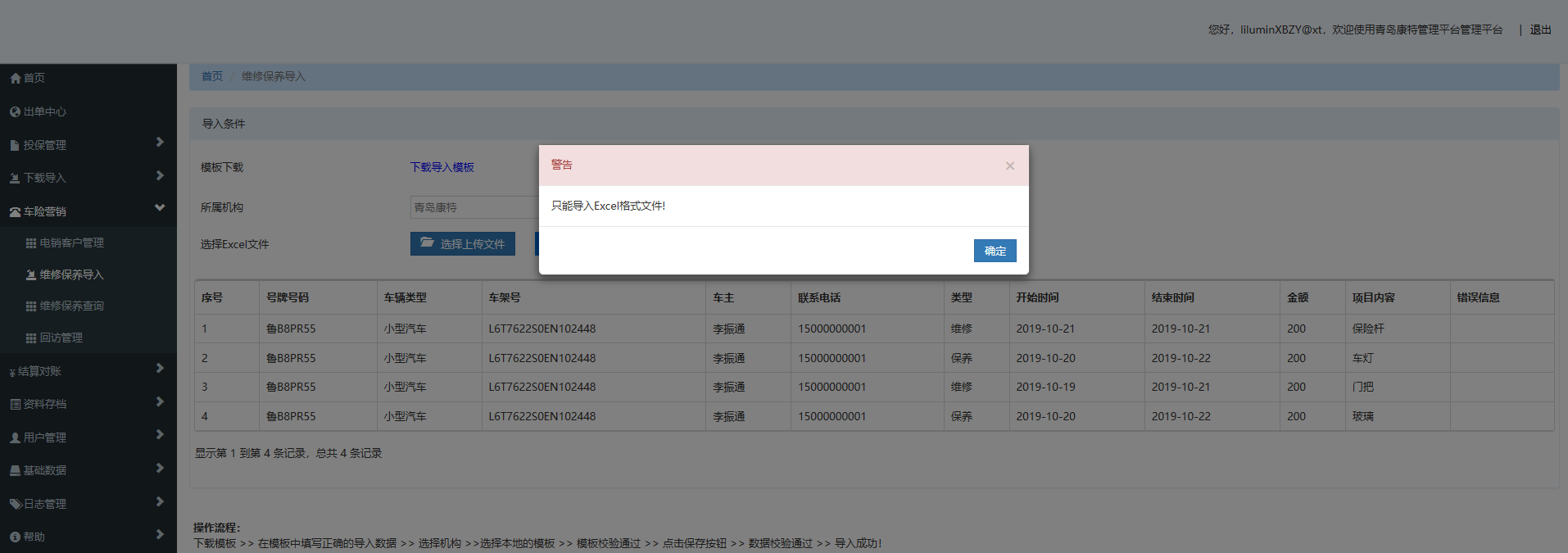1568x553 pixels.
Task: Click the download icon beside 下载导入
Action: coord(15,178)
